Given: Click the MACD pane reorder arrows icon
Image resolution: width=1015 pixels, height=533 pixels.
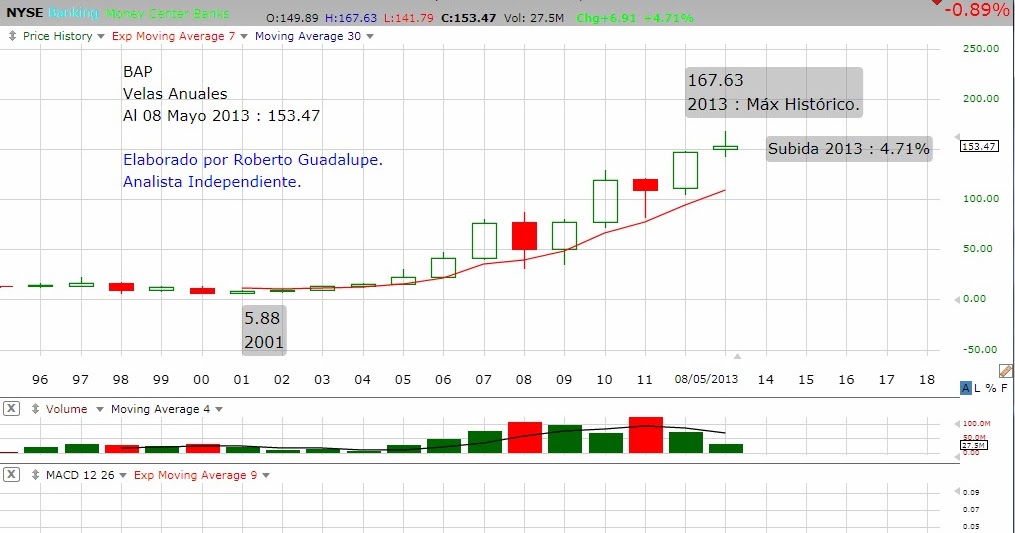Looking at the screenshot, I should 36,475.
